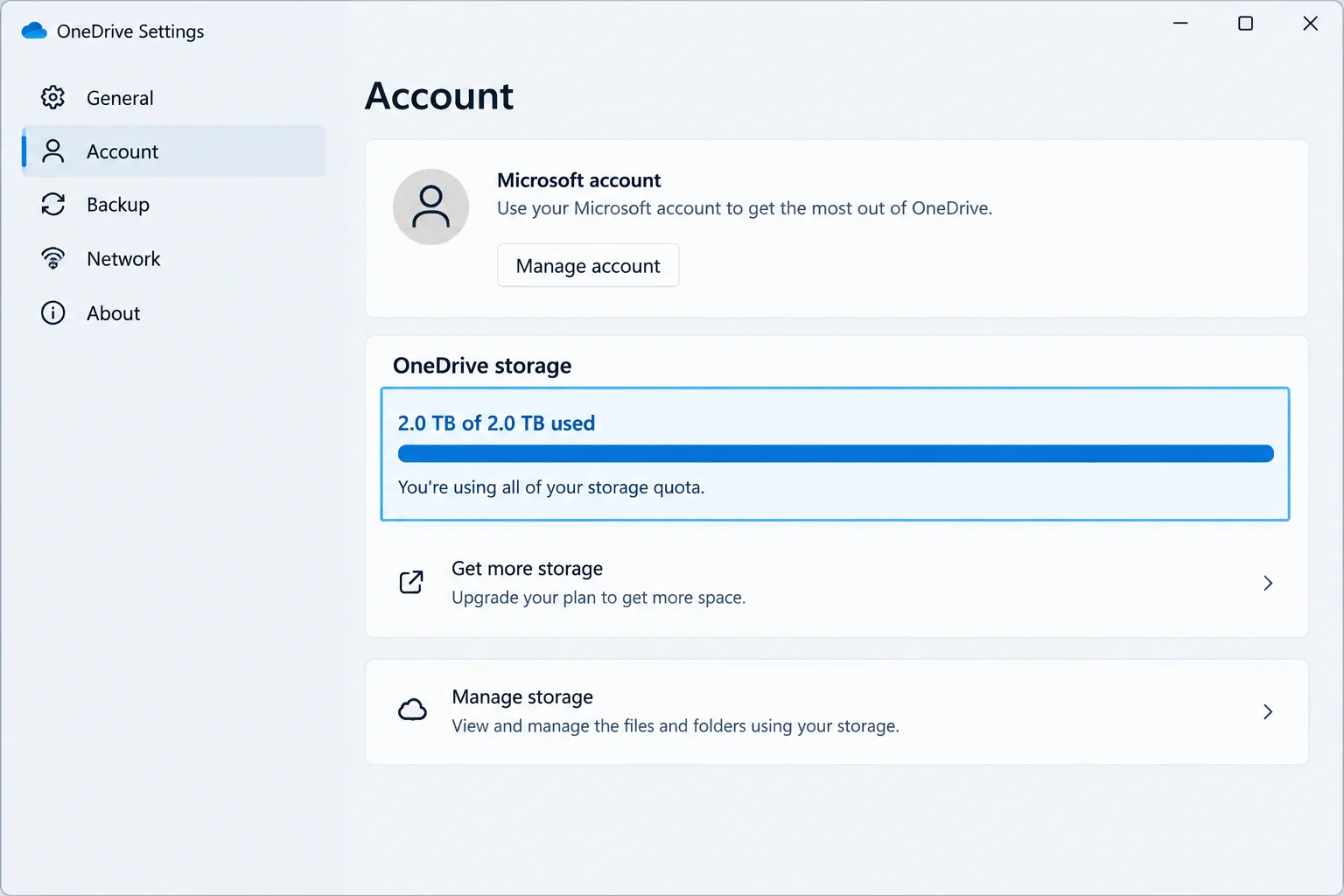Screen dimensions: 1344x896
Task: Click the Manage account button
Action: click(x=588, y=266)
